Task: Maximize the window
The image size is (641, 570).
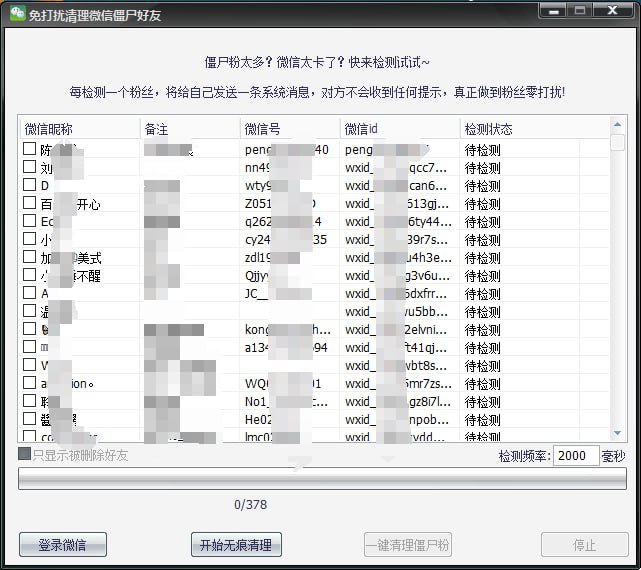Action: 580,10
